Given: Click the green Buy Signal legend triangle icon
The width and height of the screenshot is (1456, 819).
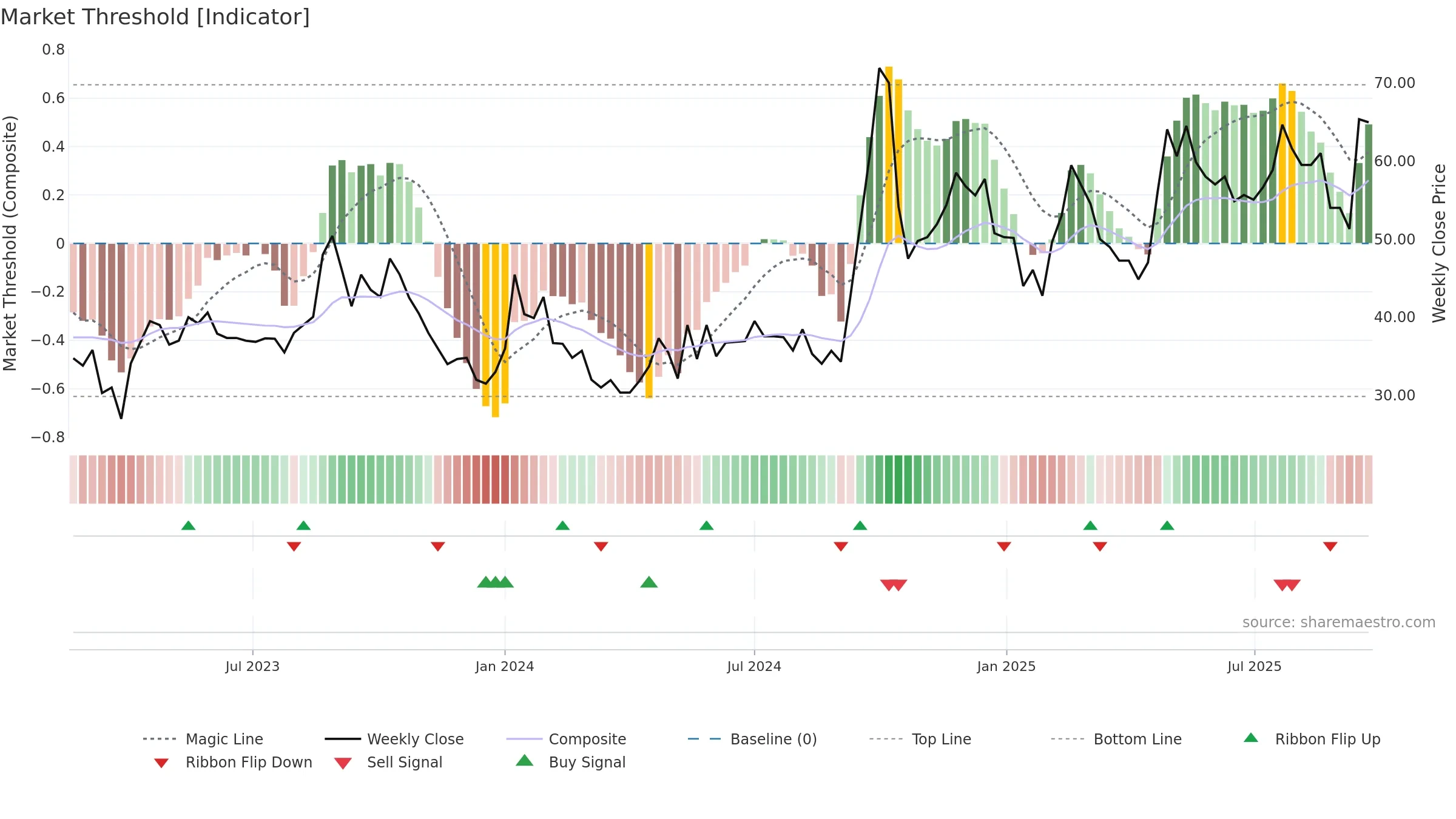Looking at the screenshot, I should [x=525, y=761].
